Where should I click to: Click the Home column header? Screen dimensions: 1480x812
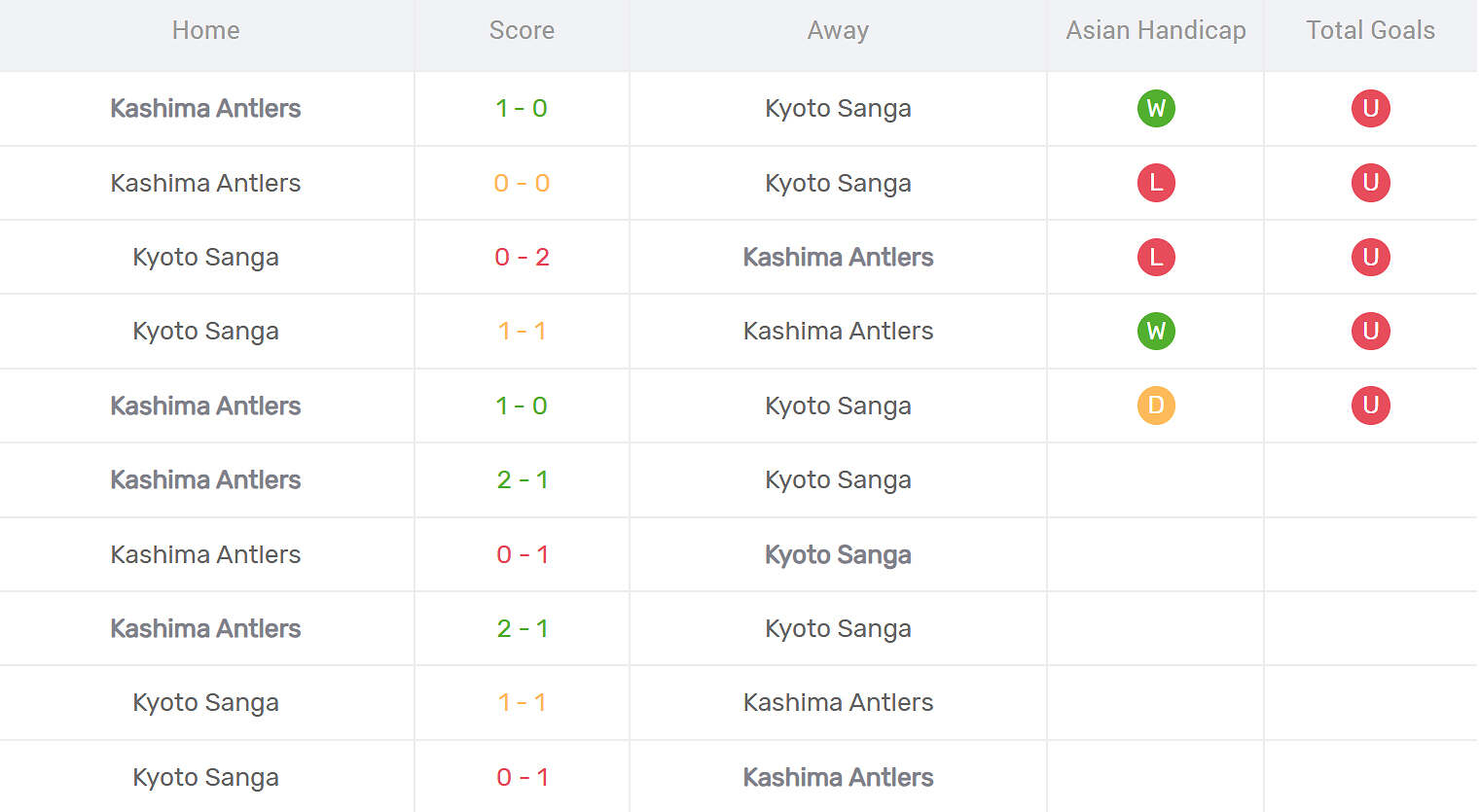tap(205, 31)
